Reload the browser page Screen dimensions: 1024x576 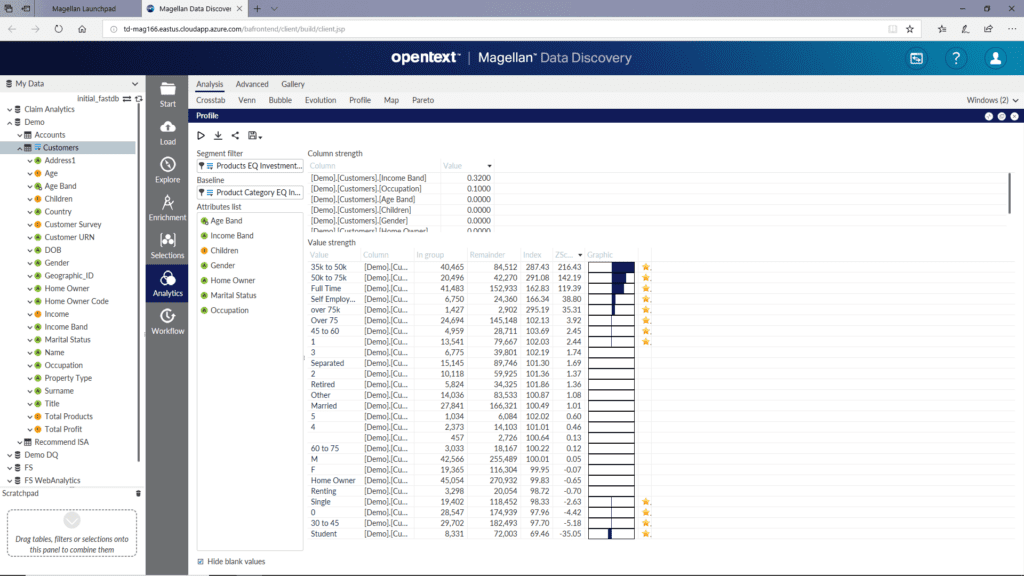(59, 29)
